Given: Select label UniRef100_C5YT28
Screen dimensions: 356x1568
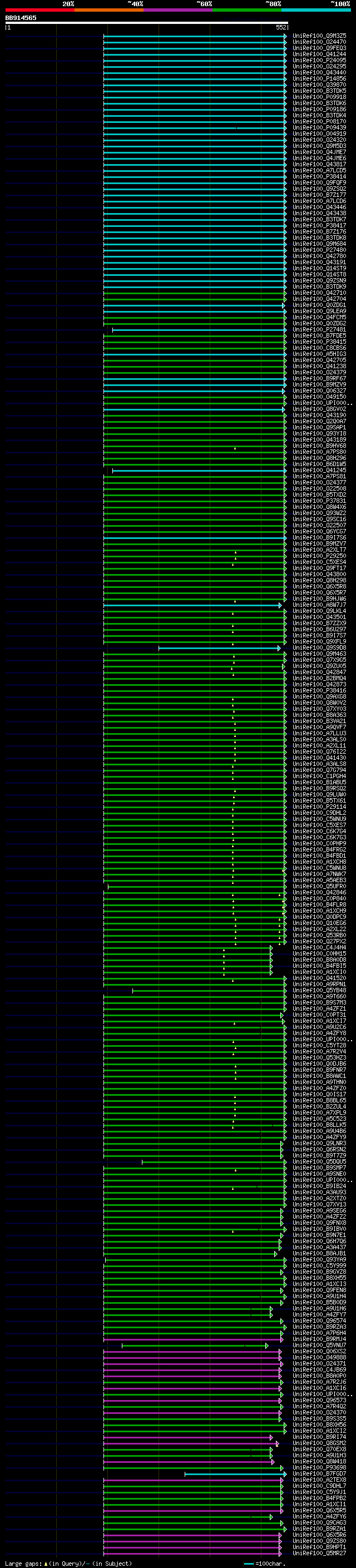Looking at the screenshot, I should pyautogui.click(x=319, y=1045).
